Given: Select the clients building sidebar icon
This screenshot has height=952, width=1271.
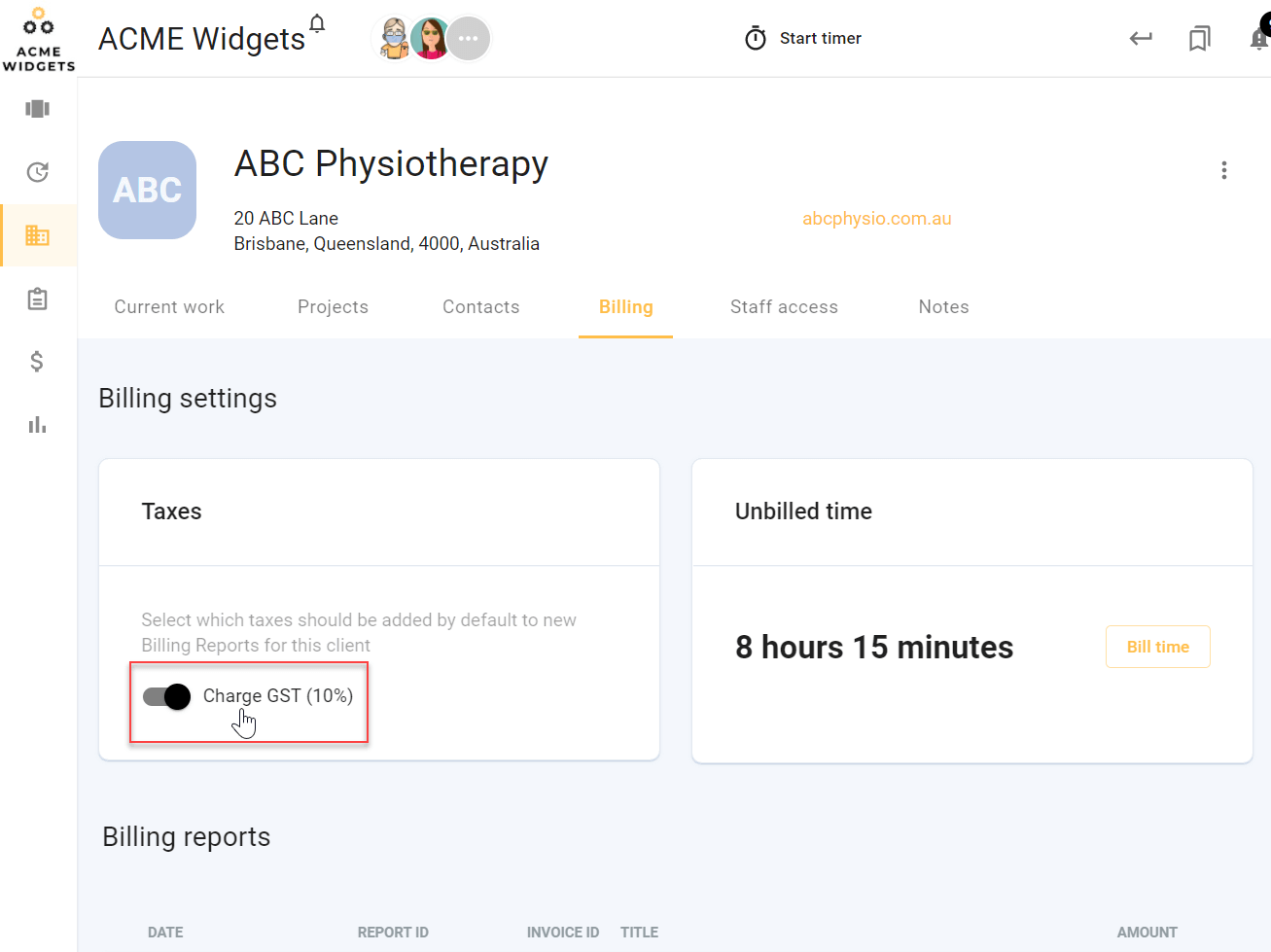Looking at the screenshot, I should pos(38,235).
